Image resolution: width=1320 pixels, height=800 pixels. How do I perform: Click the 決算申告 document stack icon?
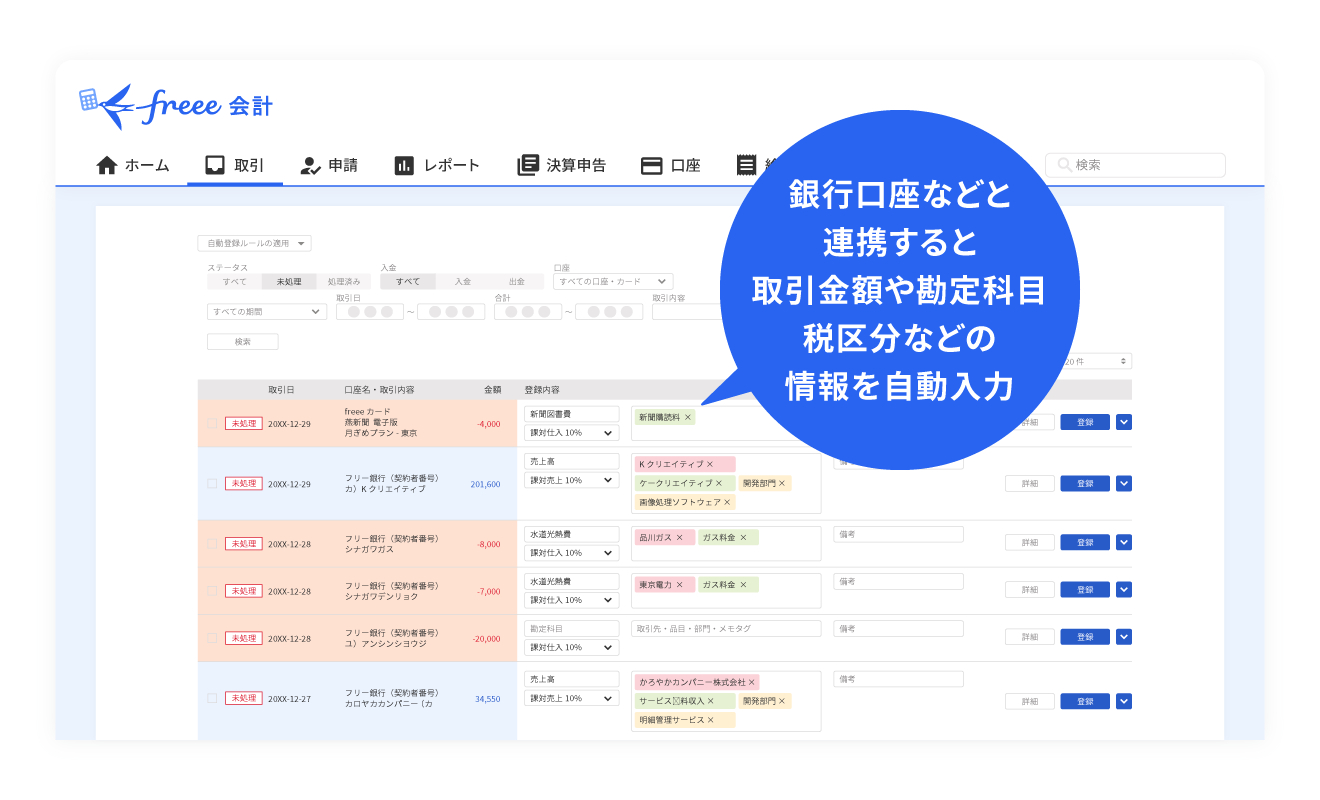[527, 166]
